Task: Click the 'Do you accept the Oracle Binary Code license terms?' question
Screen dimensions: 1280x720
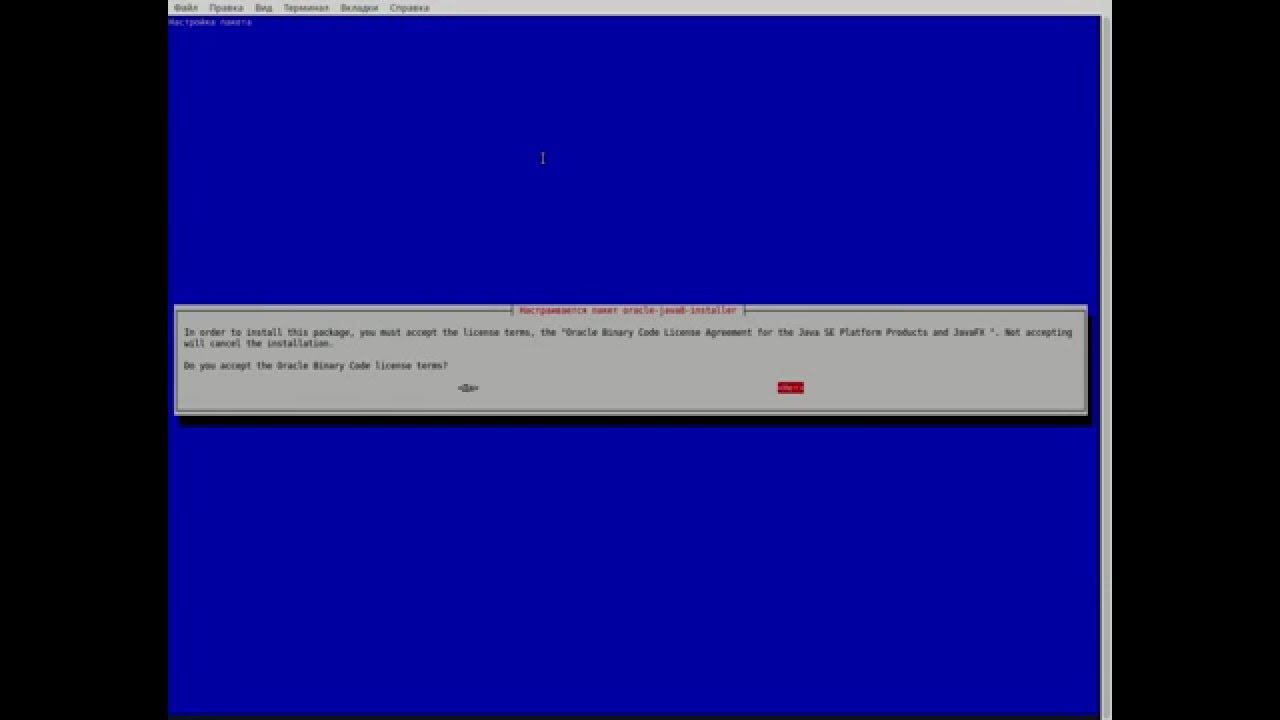Action: coord(316,366)
